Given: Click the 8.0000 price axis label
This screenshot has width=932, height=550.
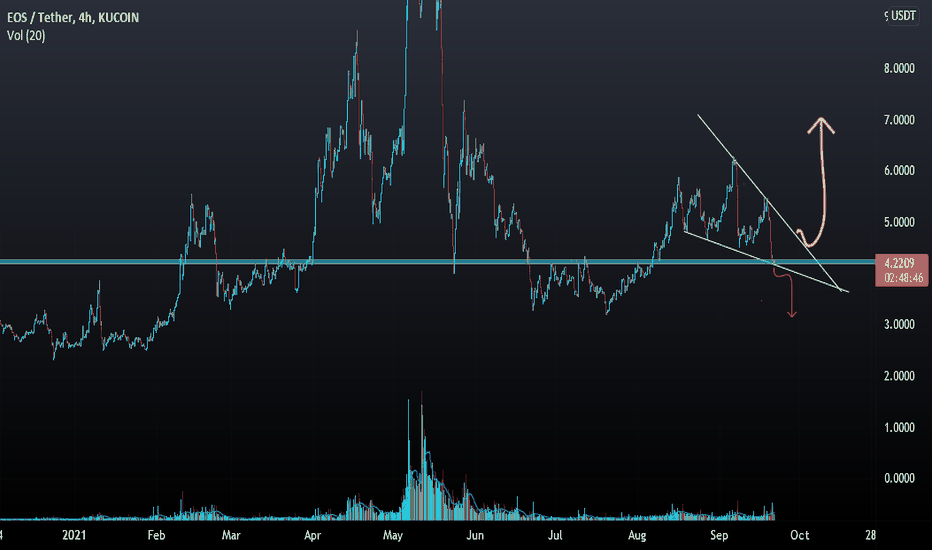Looking at the screenshot, I should [899, 68].
